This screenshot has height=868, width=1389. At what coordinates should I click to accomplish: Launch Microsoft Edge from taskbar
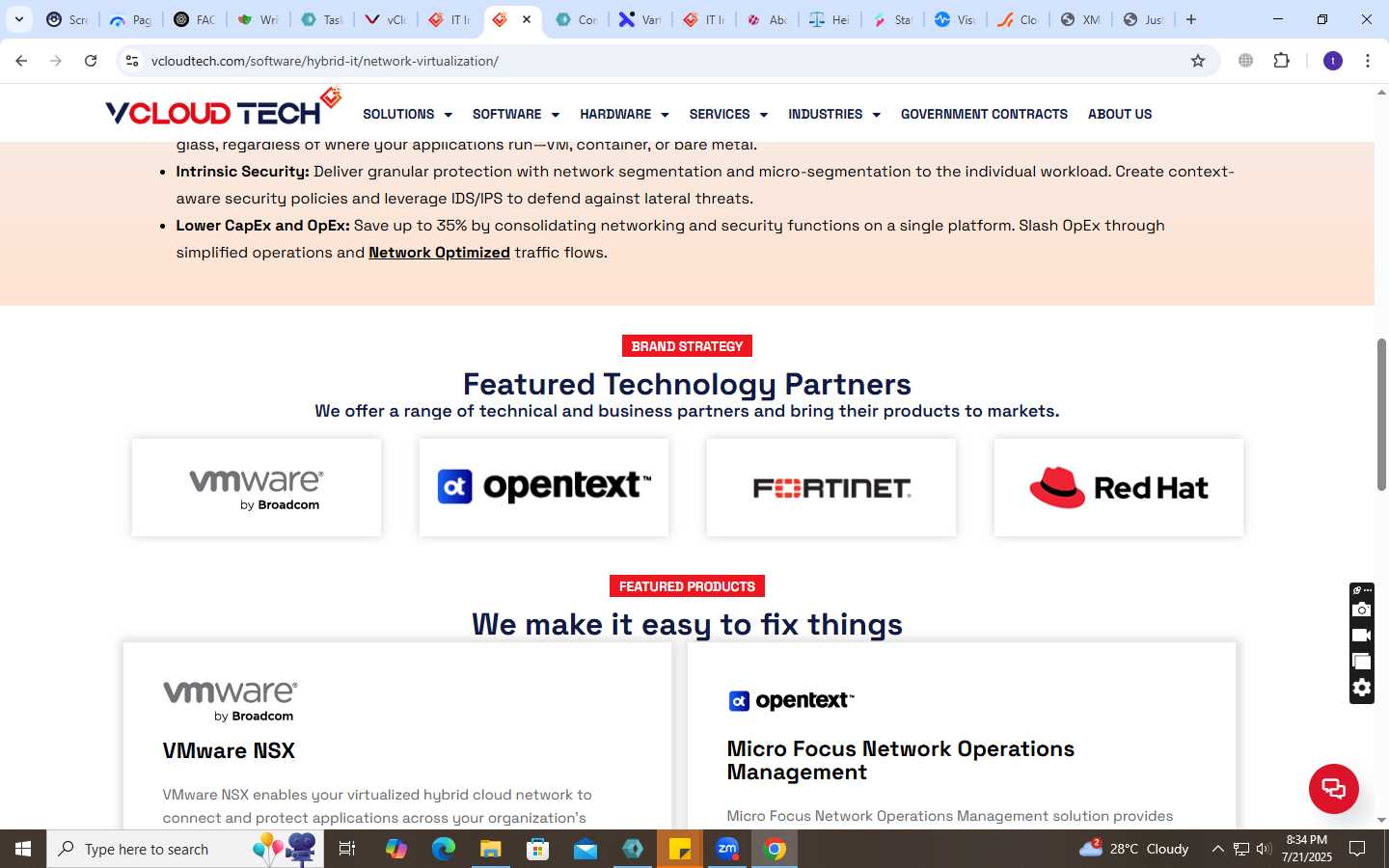click(443, 849)
